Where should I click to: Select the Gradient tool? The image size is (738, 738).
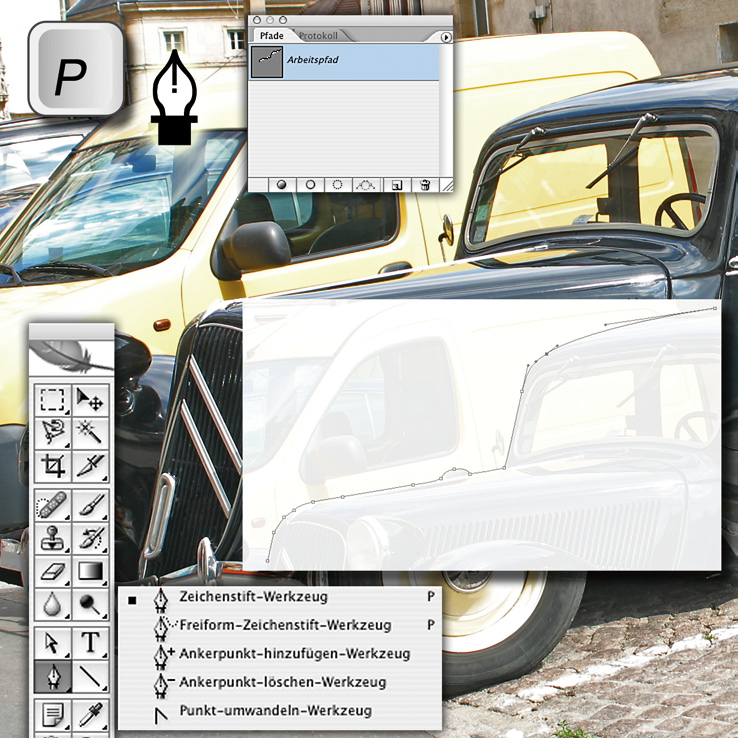click(x=91, y=573)
